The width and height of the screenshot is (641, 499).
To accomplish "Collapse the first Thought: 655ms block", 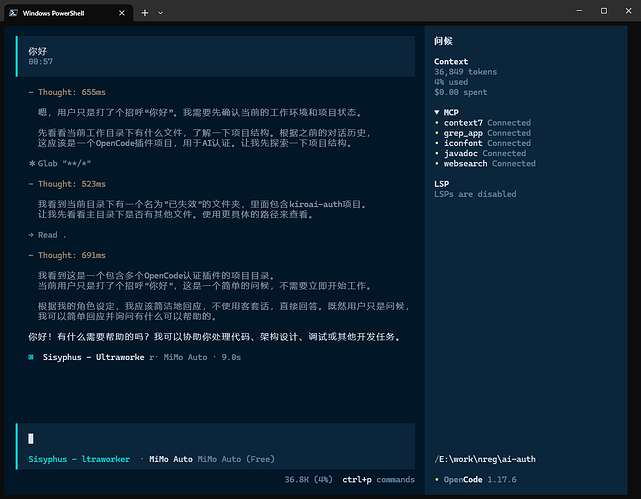I will tap(67, 92).
